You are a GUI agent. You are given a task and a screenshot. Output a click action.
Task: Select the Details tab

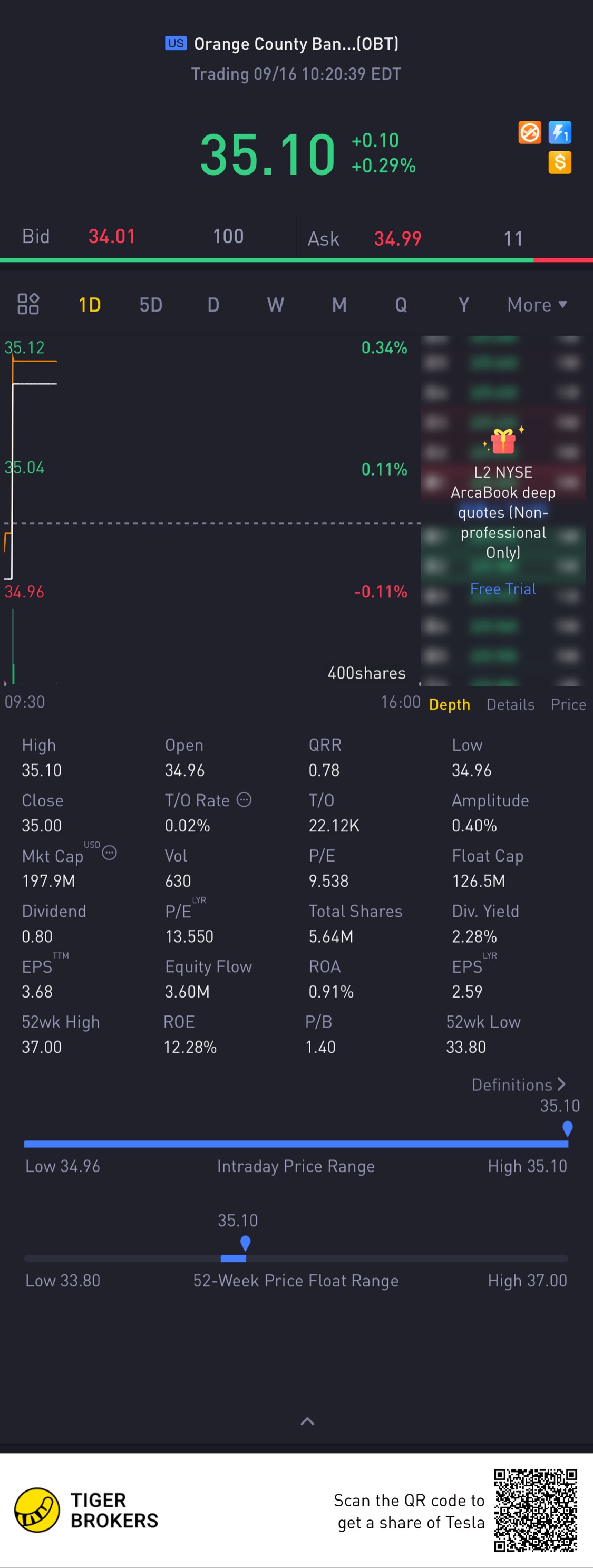510,704
